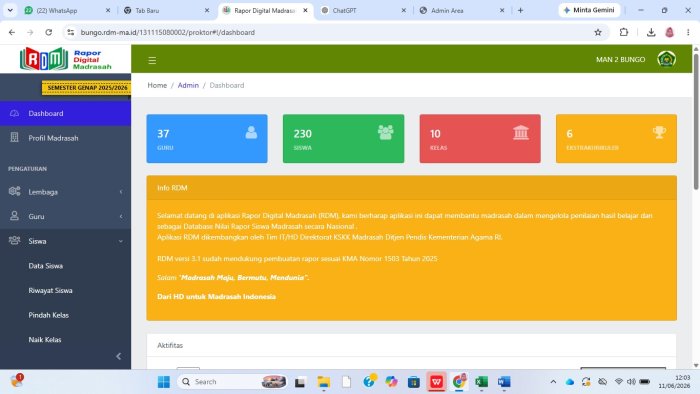Screen dimensions: 700x394
Task: Show hidden system tray icons
Action: tap(553, 382)
